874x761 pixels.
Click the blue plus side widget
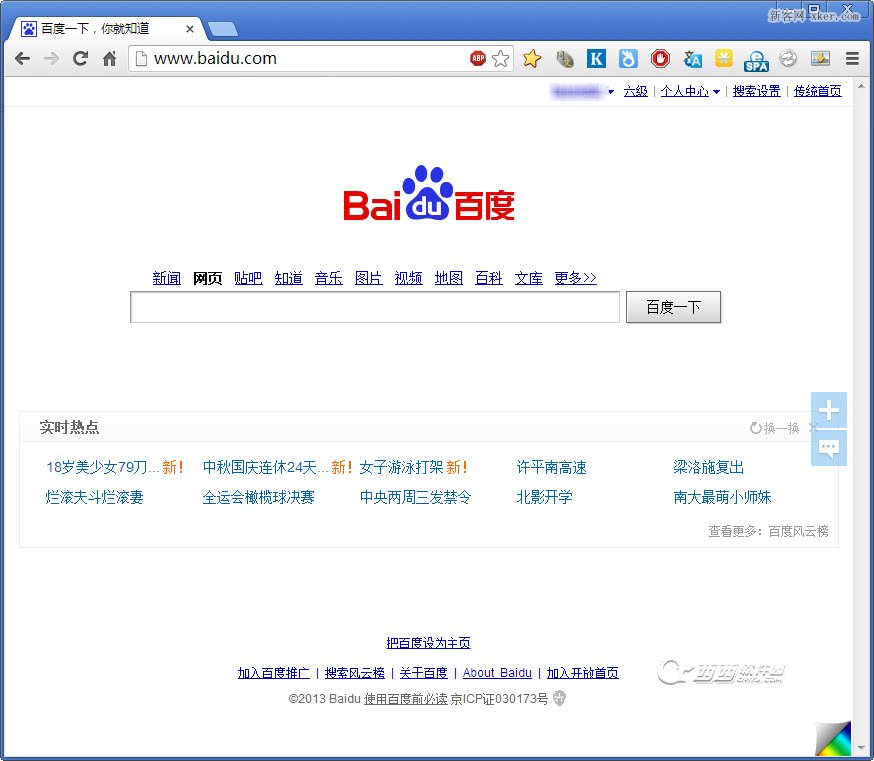point(828,410)
